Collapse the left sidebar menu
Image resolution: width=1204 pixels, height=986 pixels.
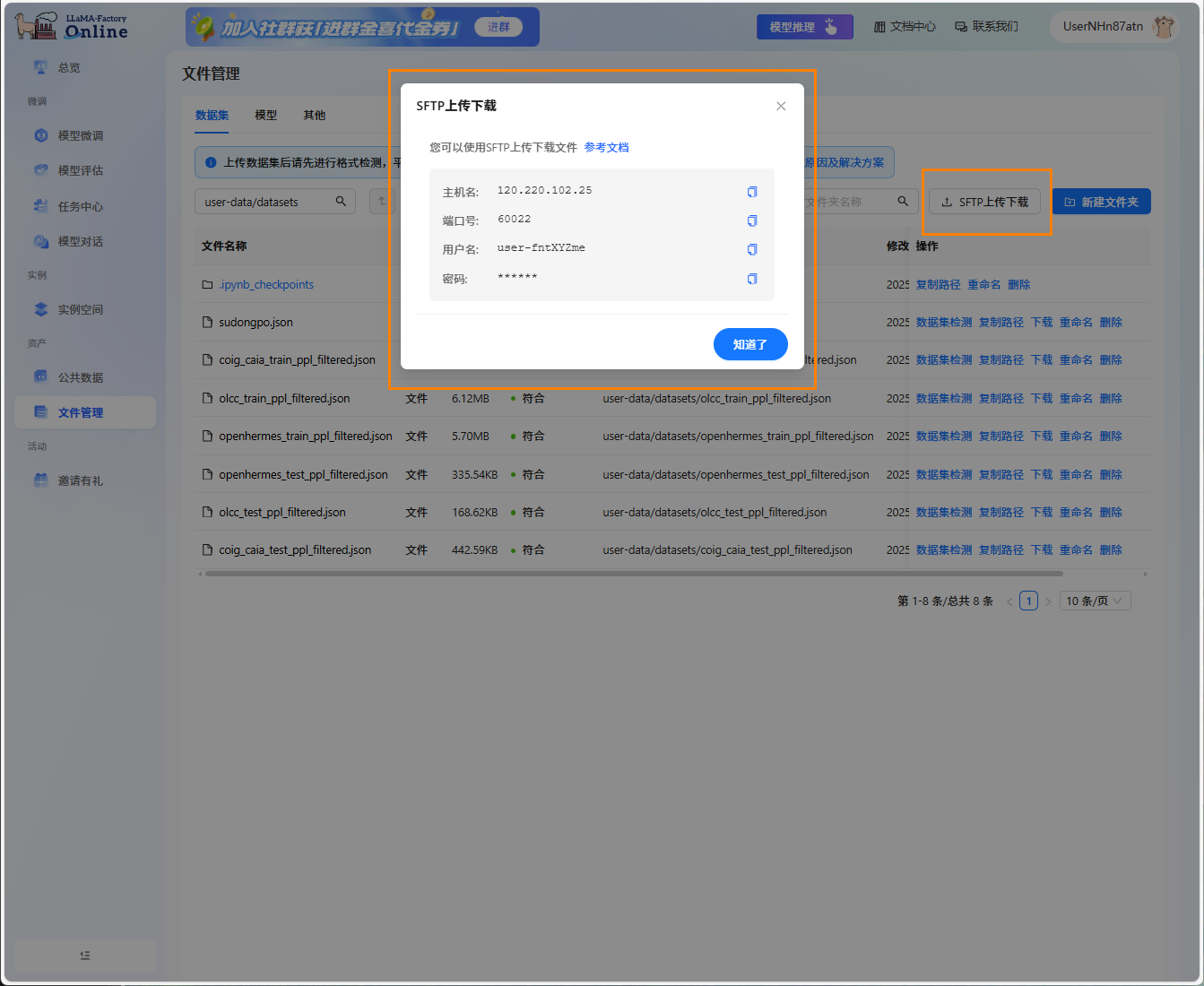[85, 956]
